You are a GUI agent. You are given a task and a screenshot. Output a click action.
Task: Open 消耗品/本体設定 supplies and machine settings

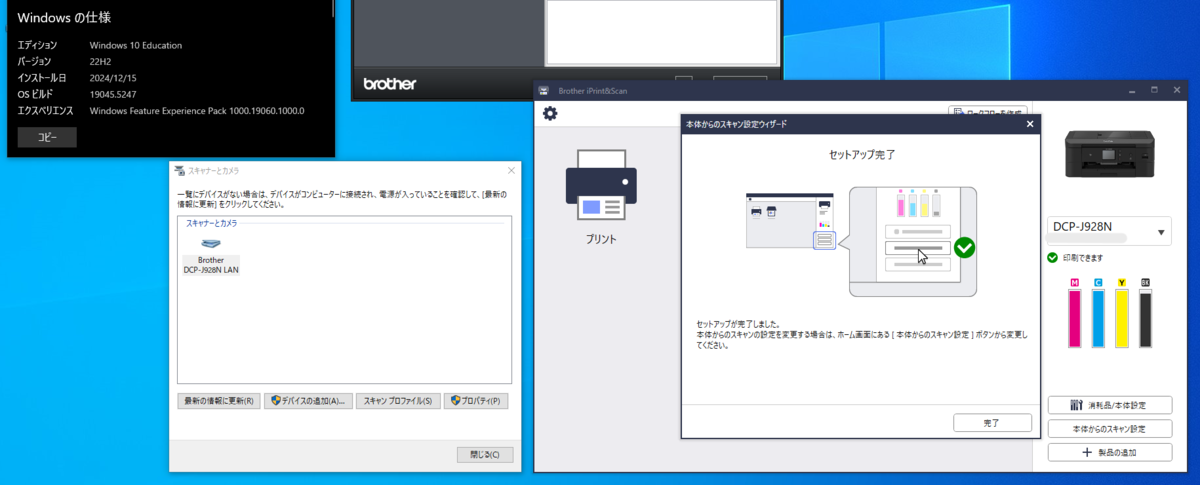[x=1109, y=406]
